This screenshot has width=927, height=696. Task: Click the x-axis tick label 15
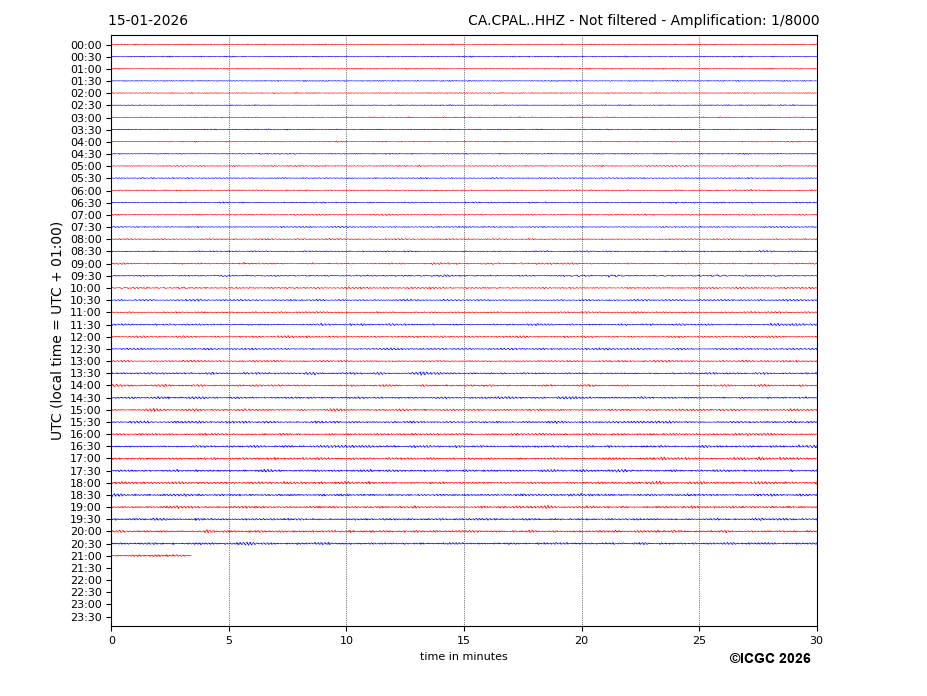(x=464, y=640)
